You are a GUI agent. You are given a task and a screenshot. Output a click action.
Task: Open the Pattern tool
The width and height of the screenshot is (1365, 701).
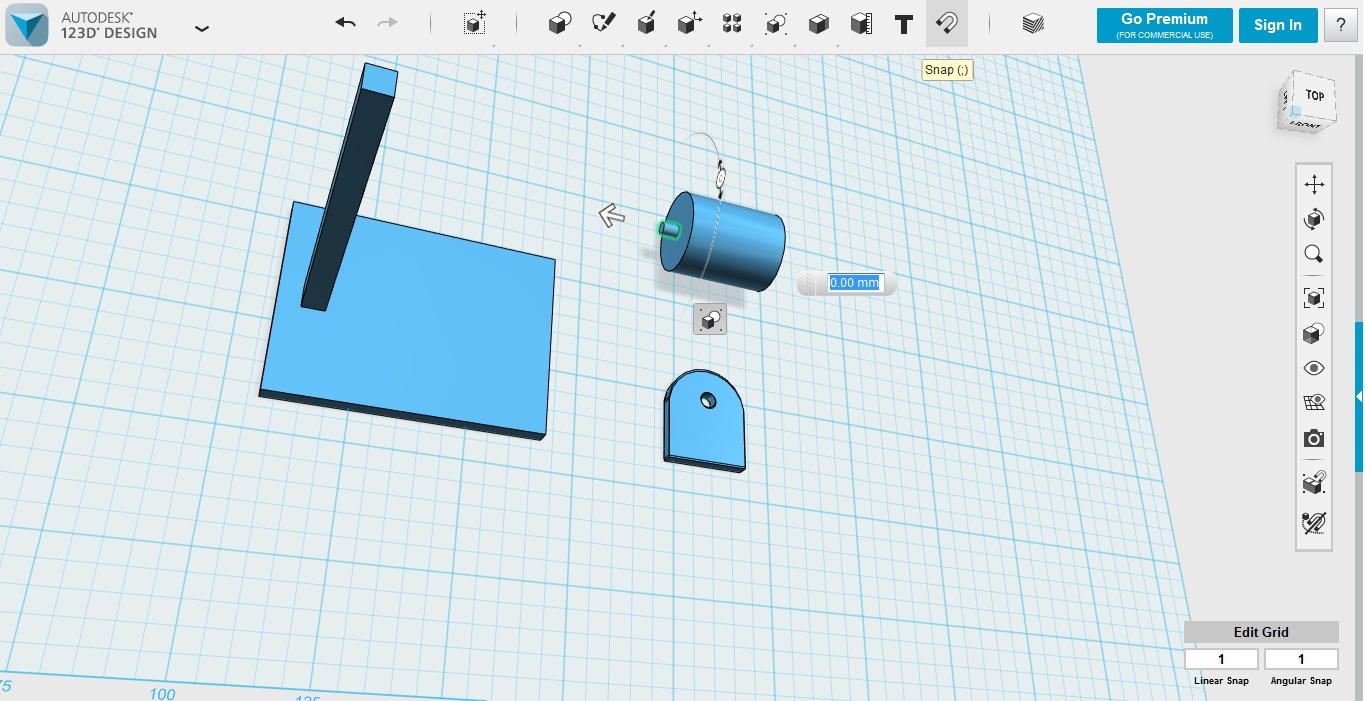[x=732, y=23]
